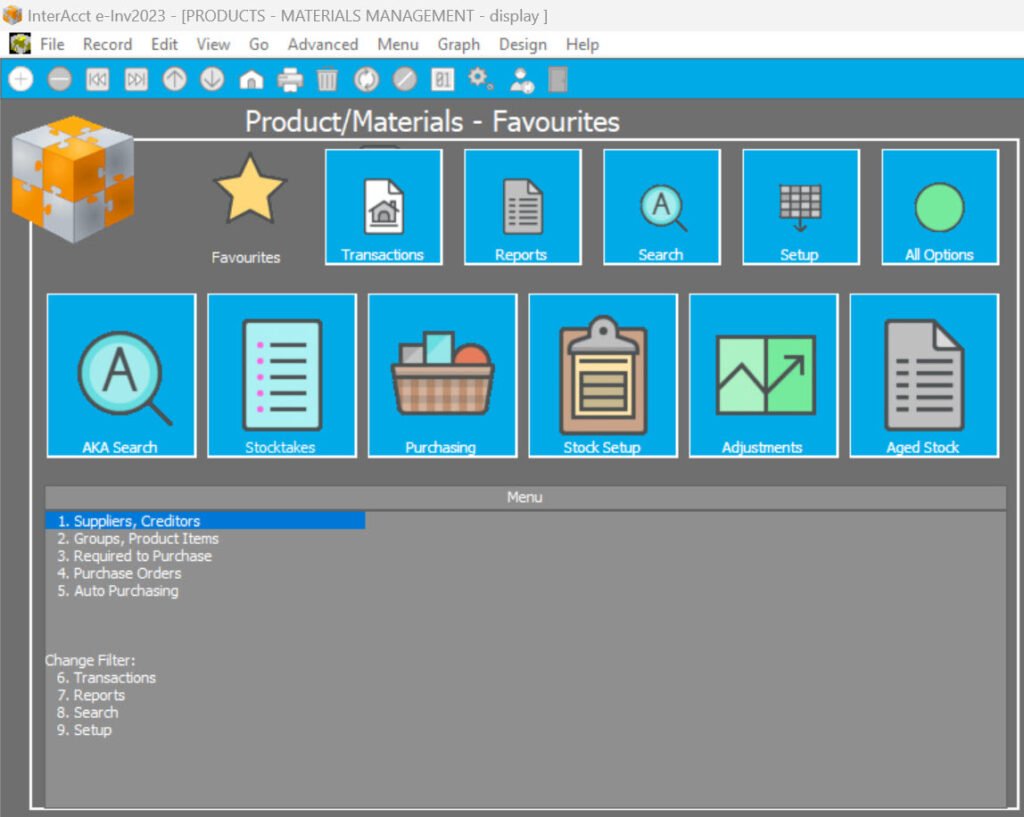Open the Graph menu in menu bar
The width and height of the screenshot is (1024, 817).
pyautogui.click(x=458, y=44)
